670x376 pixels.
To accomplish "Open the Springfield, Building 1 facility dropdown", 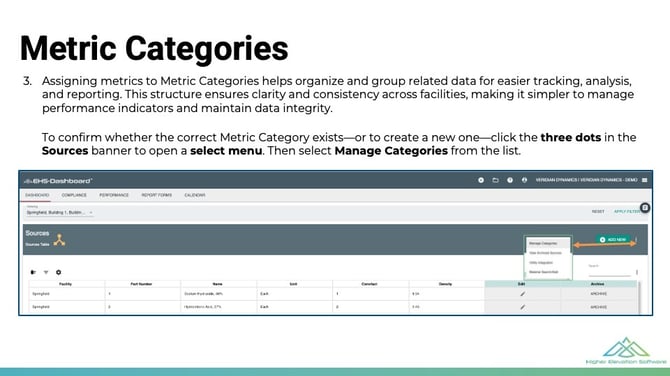I will [x=59, y=212].
